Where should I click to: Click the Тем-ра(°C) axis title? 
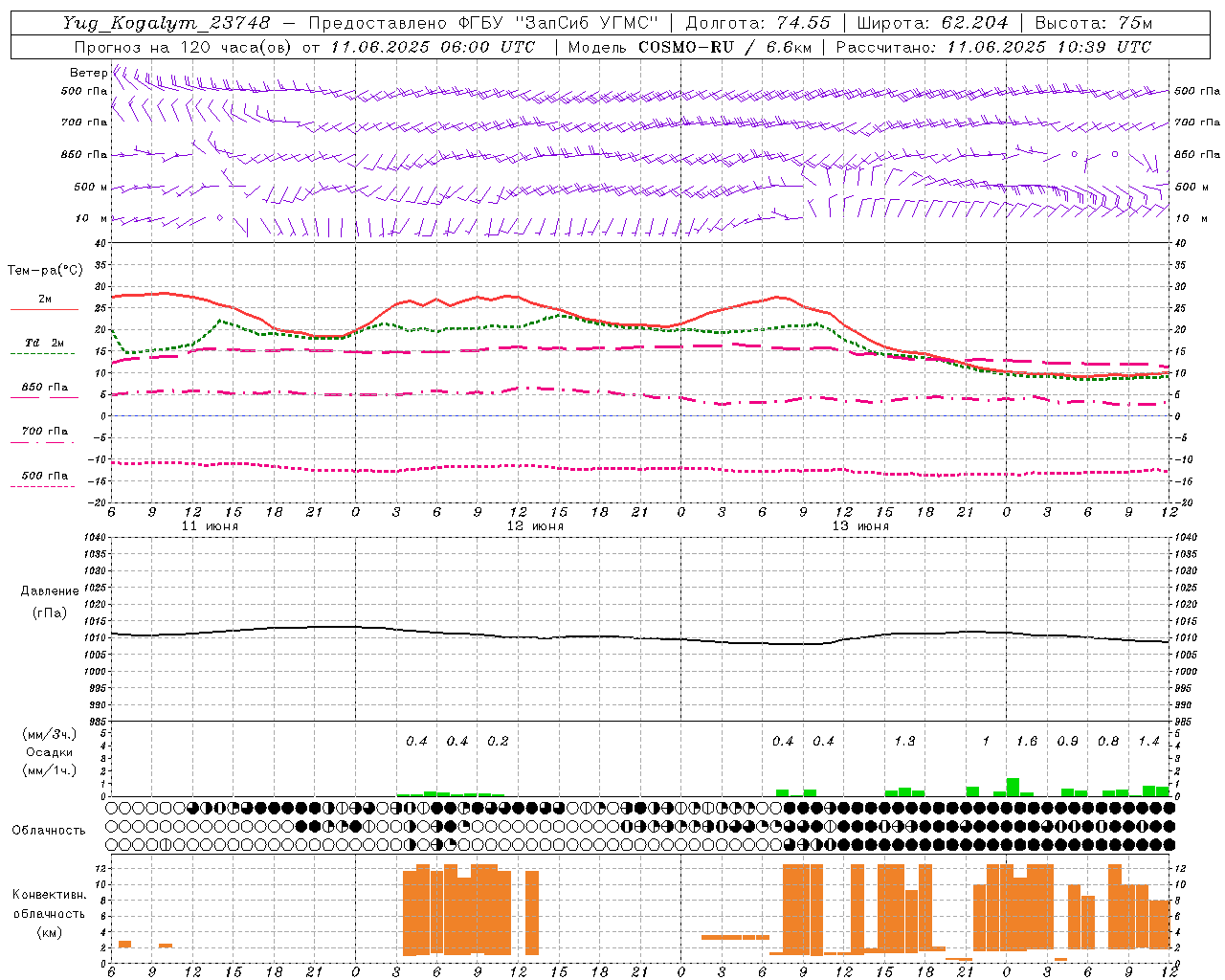[45, 271]
